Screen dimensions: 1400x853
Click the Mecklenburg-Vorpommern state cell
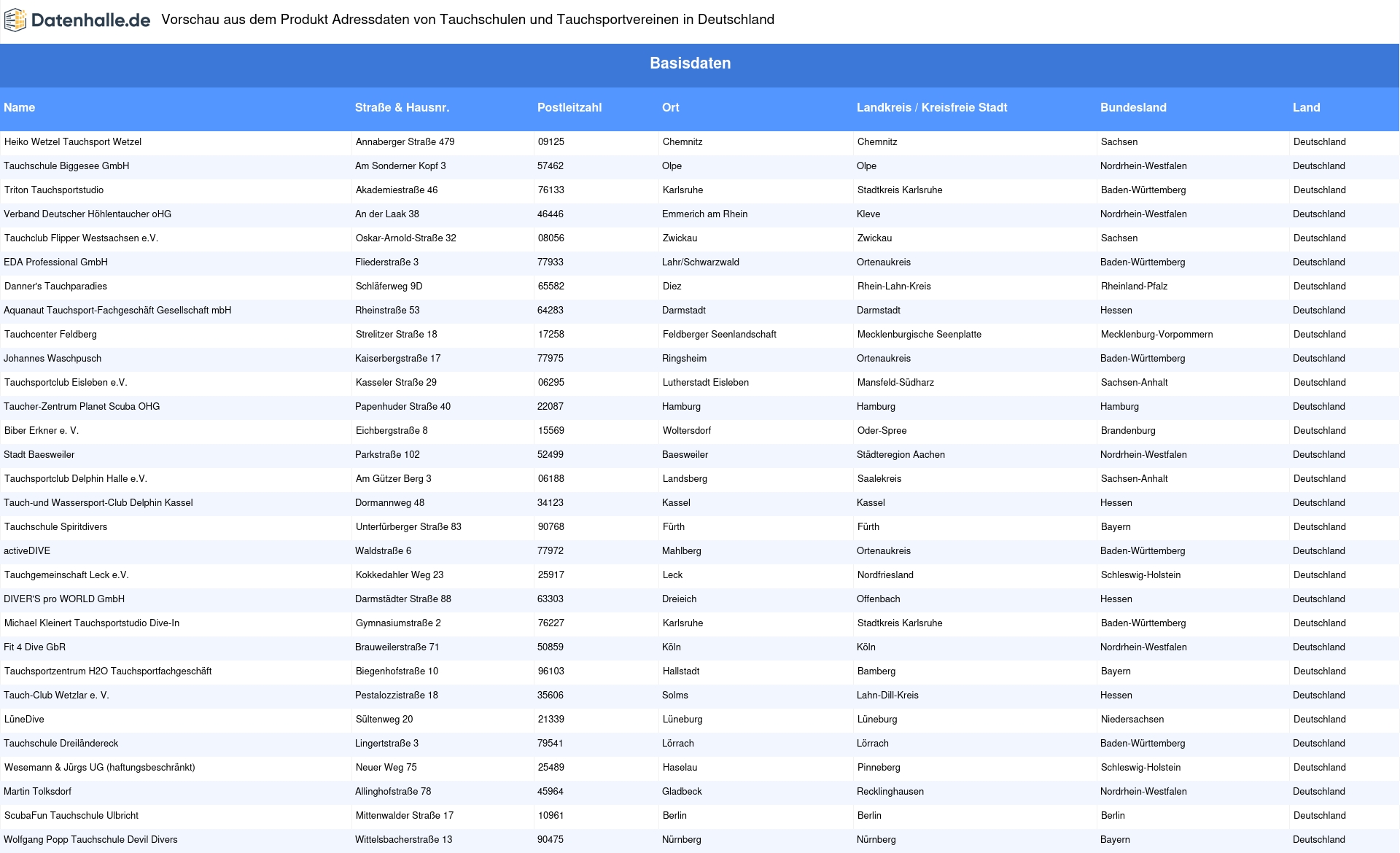click(x=1156, y=335)
